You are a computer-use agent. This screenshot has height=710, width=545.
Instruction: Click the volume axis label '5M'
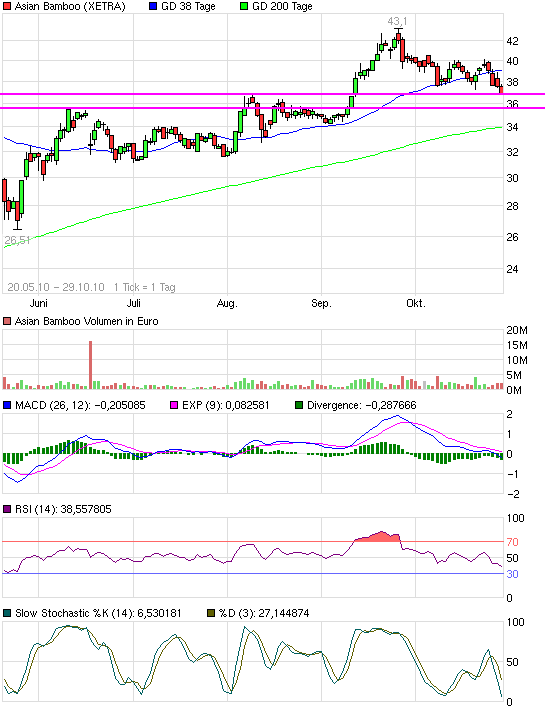(514, 375)
